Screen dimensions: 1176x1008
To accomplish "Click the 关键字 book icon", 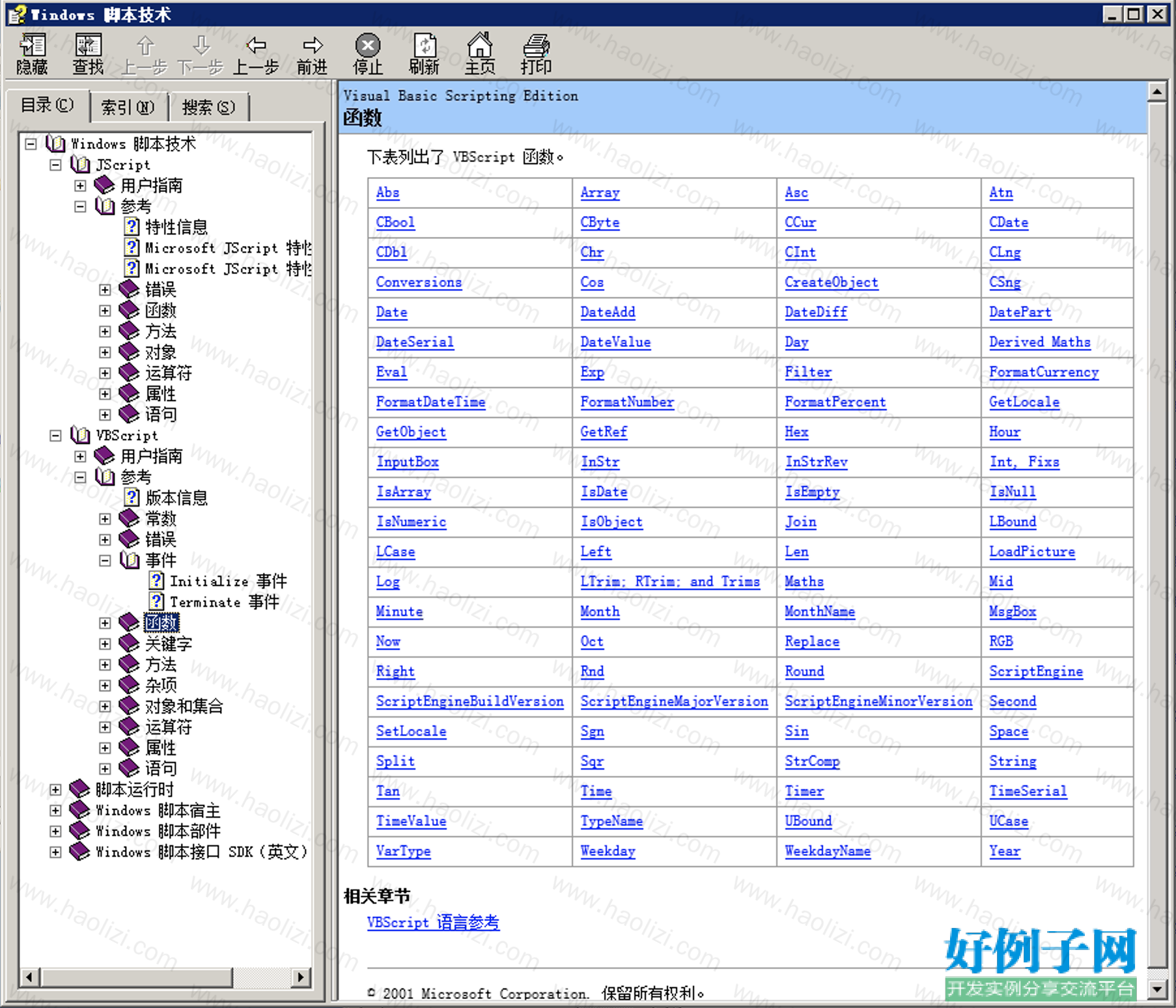I will click(x=130, y=643).
